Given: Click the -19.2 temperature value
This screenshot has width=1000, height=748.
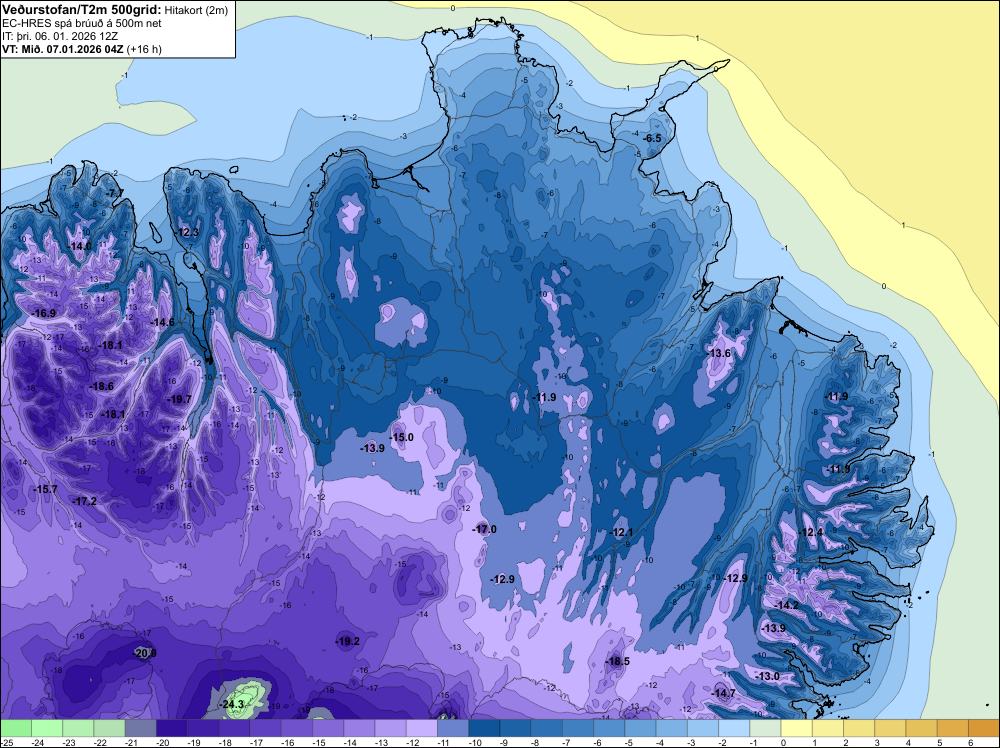Looking at the screenshot, I should coord(348,642).
